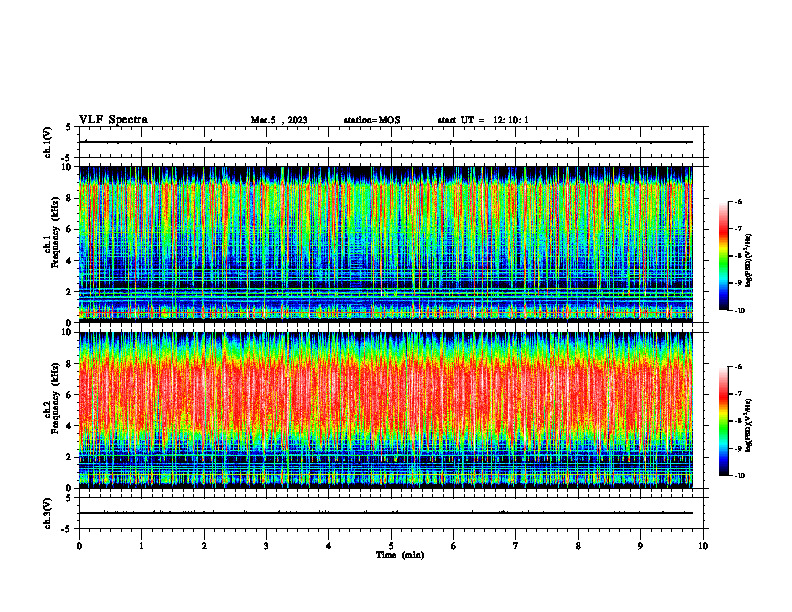
Task: Click the "station=MOS" header text
Action: point(372,120)
